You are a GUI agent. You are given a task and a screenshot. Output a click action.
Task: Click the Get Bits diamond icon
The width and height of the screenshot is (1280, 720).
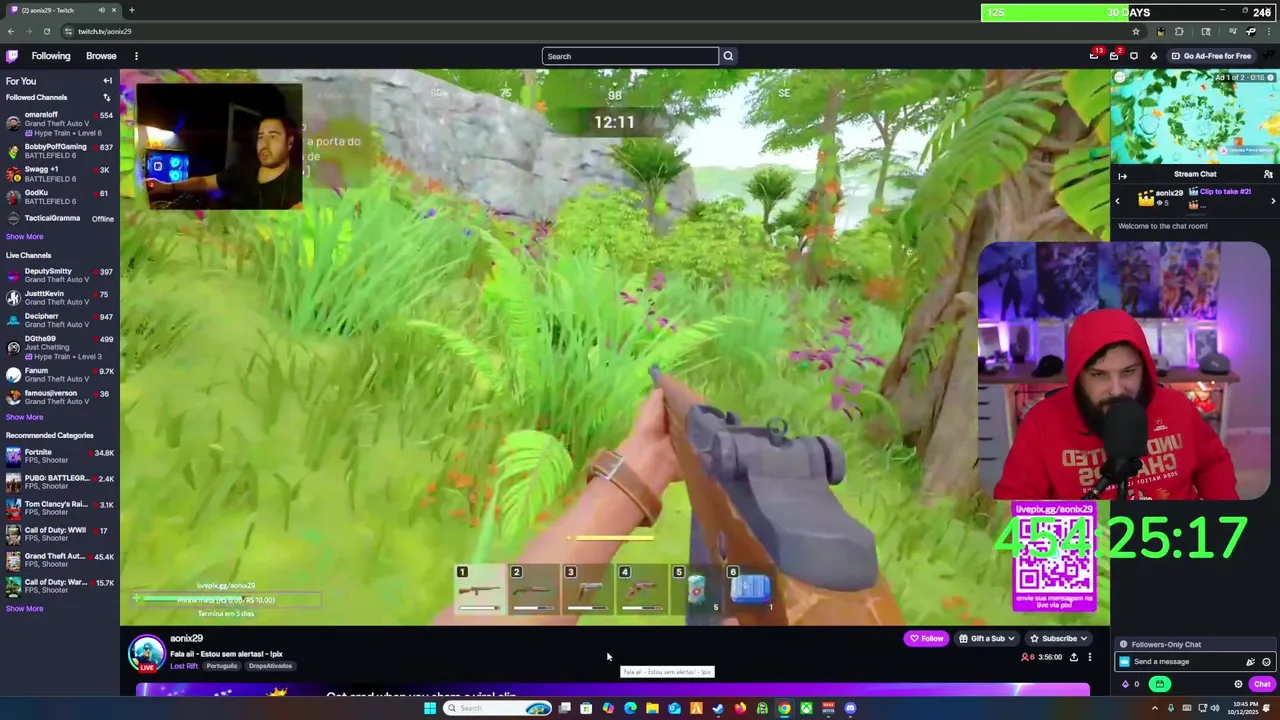click(1154, 56)
